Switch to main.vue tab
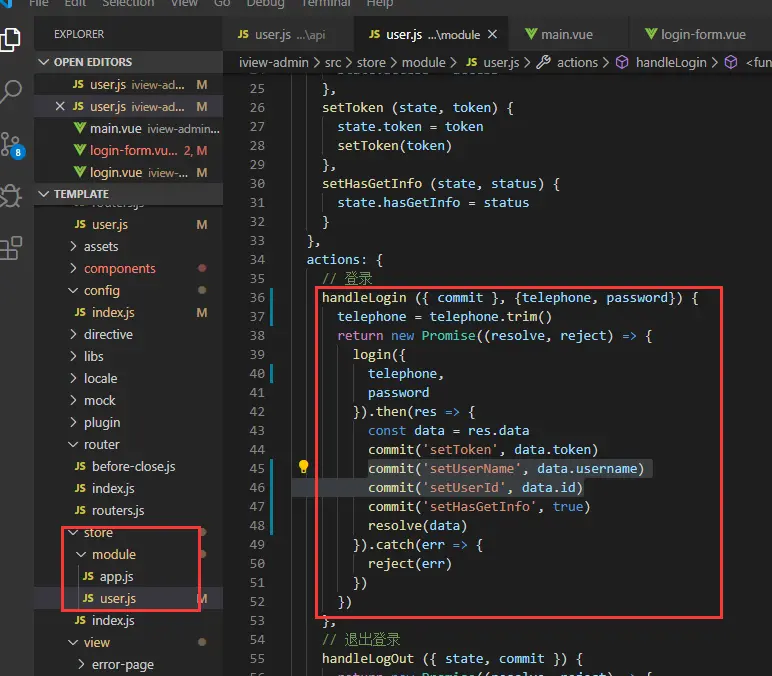Screen dimensions: 772x676 [x=568, y=34]
